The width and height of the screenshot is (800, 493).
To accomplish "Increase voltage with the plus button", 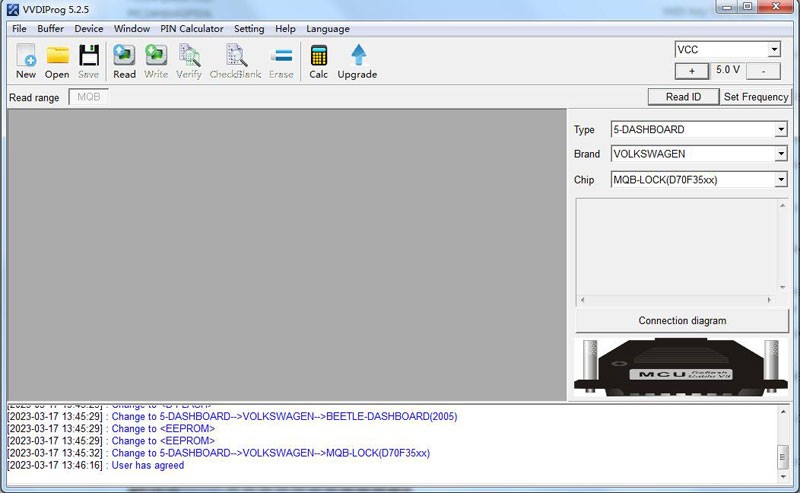I will tap(692, 71).
